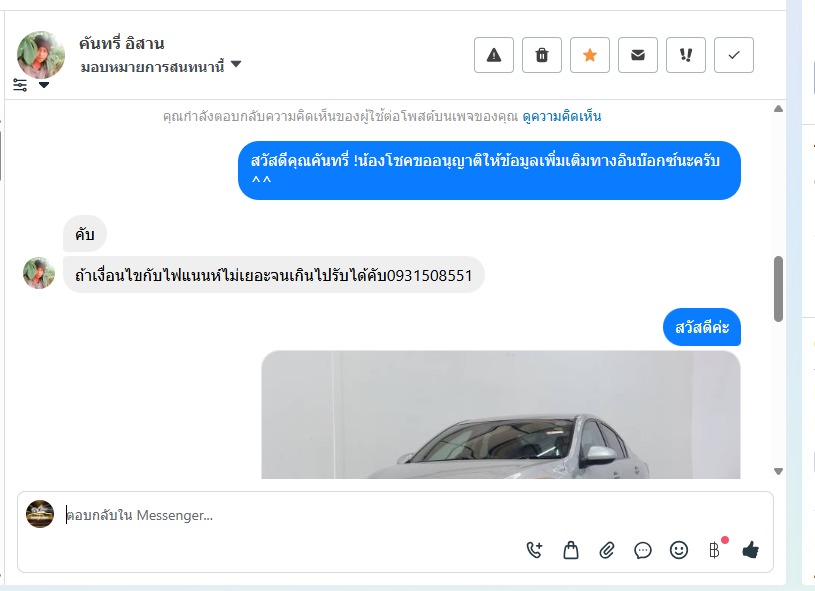Open saved replies speech bubble icon

[x=643, y=550]
